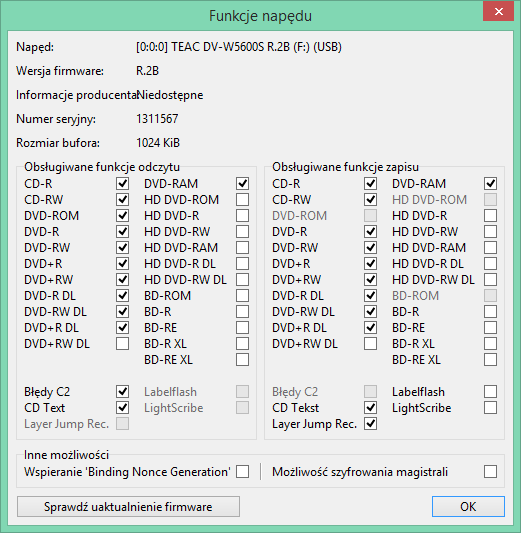Toggle HD DVD-RW DL checkbox in write functions
The image size is (521, 533).
[x=490, y=279]
